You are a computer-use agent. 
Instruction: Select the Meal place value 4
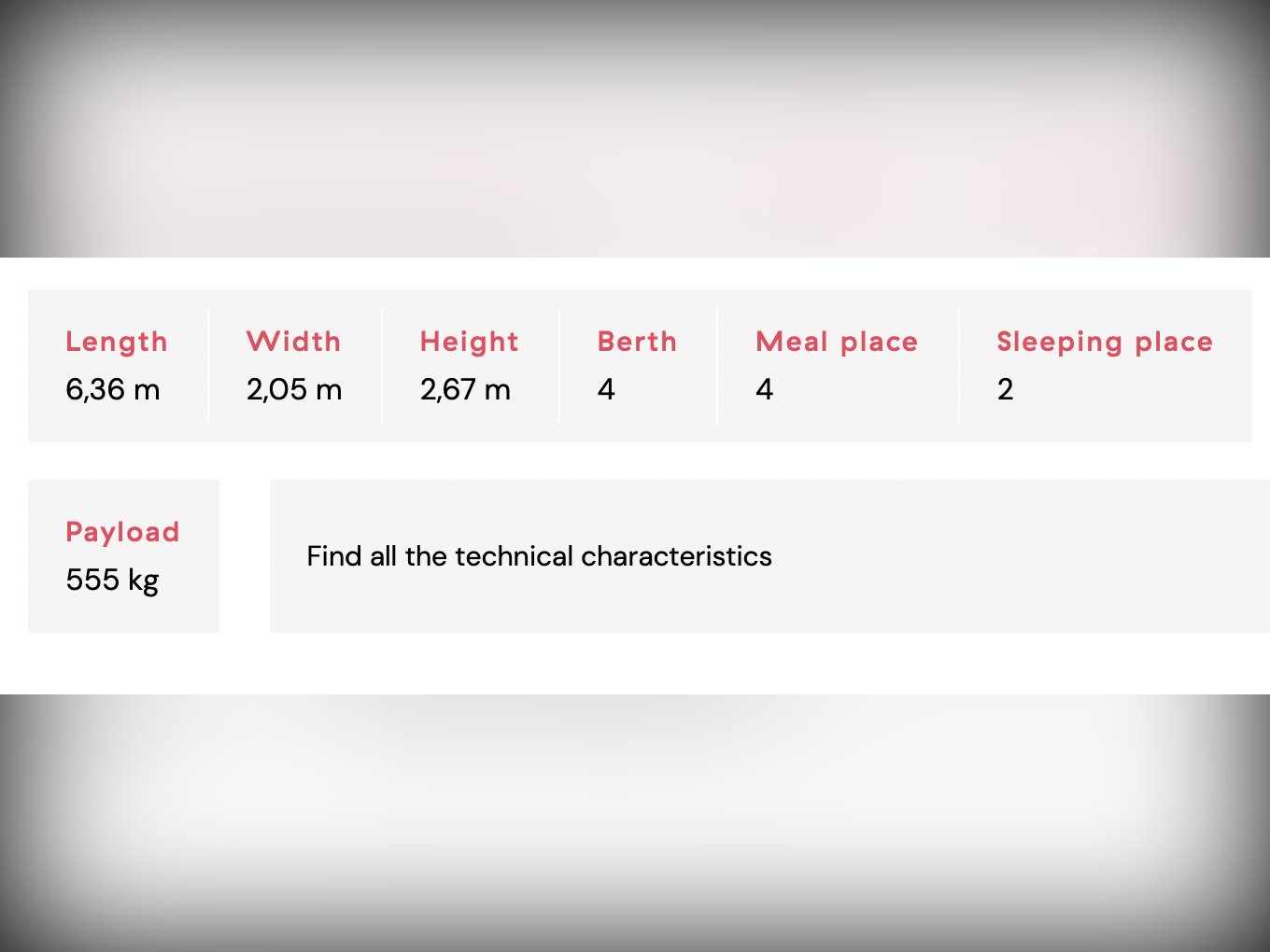point(764,389)
